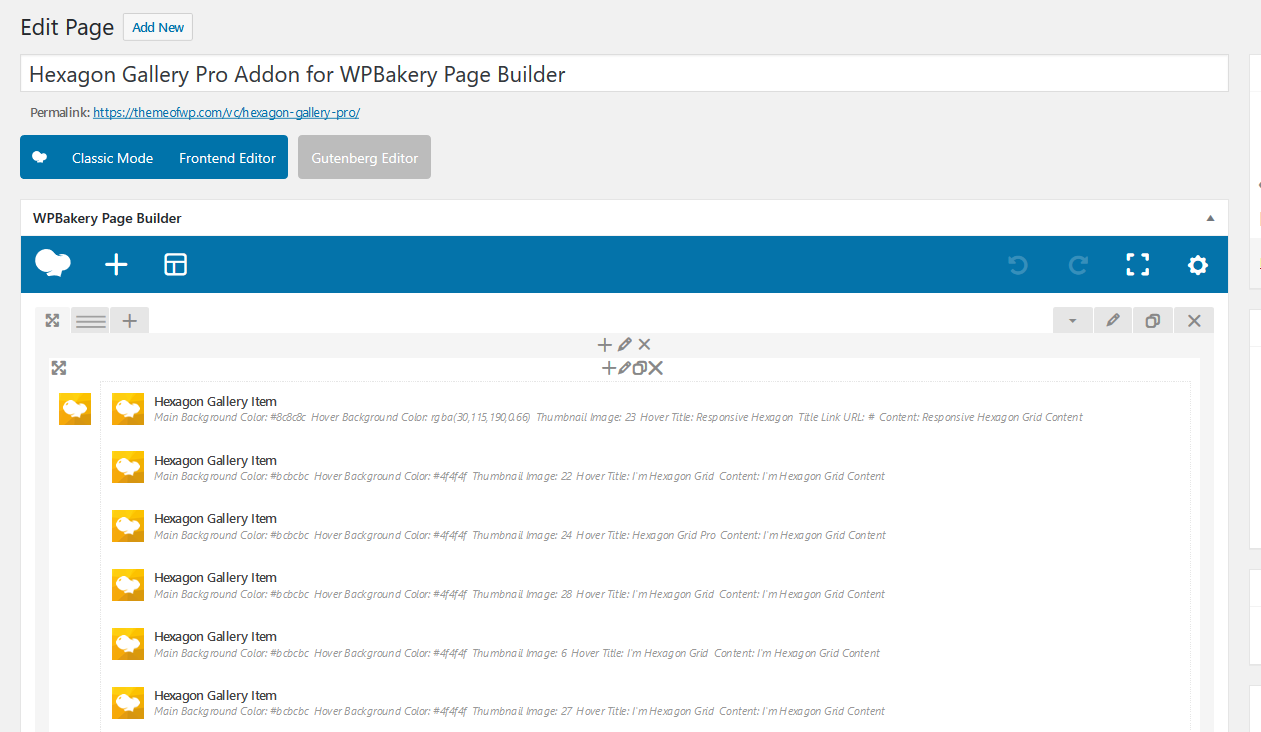The image size is (1261, 732).
Task: Delete the row with the X icon
Action: (x=1194, y=321)
